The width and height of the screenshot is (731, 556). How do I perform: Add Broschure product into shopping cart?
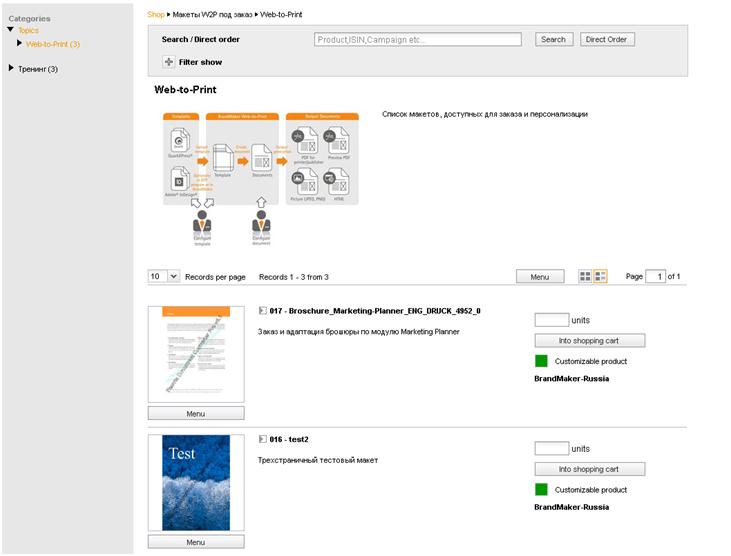click(590, 341)
